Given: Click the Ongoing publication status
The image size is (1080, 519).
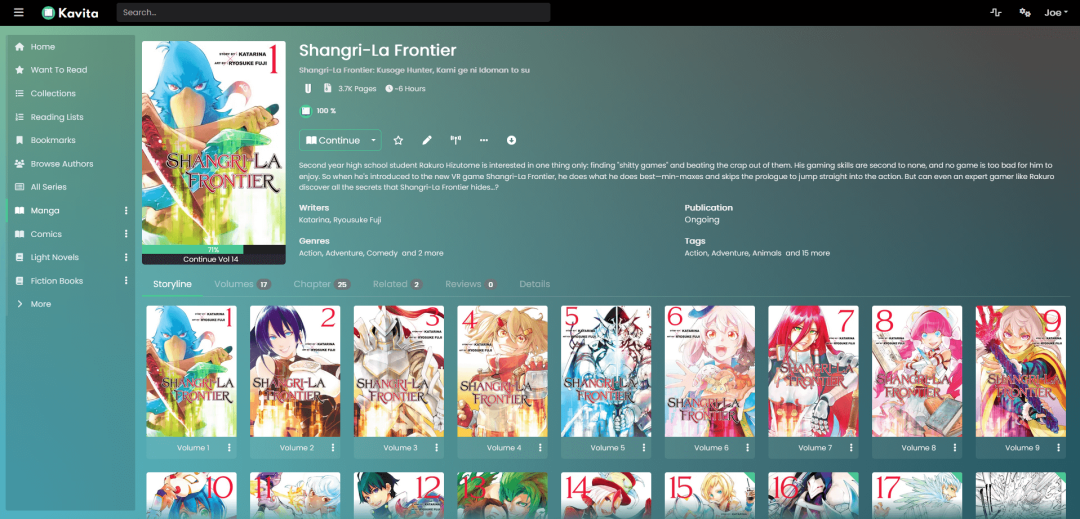Looking at the screenshot, I should point(702,220).
